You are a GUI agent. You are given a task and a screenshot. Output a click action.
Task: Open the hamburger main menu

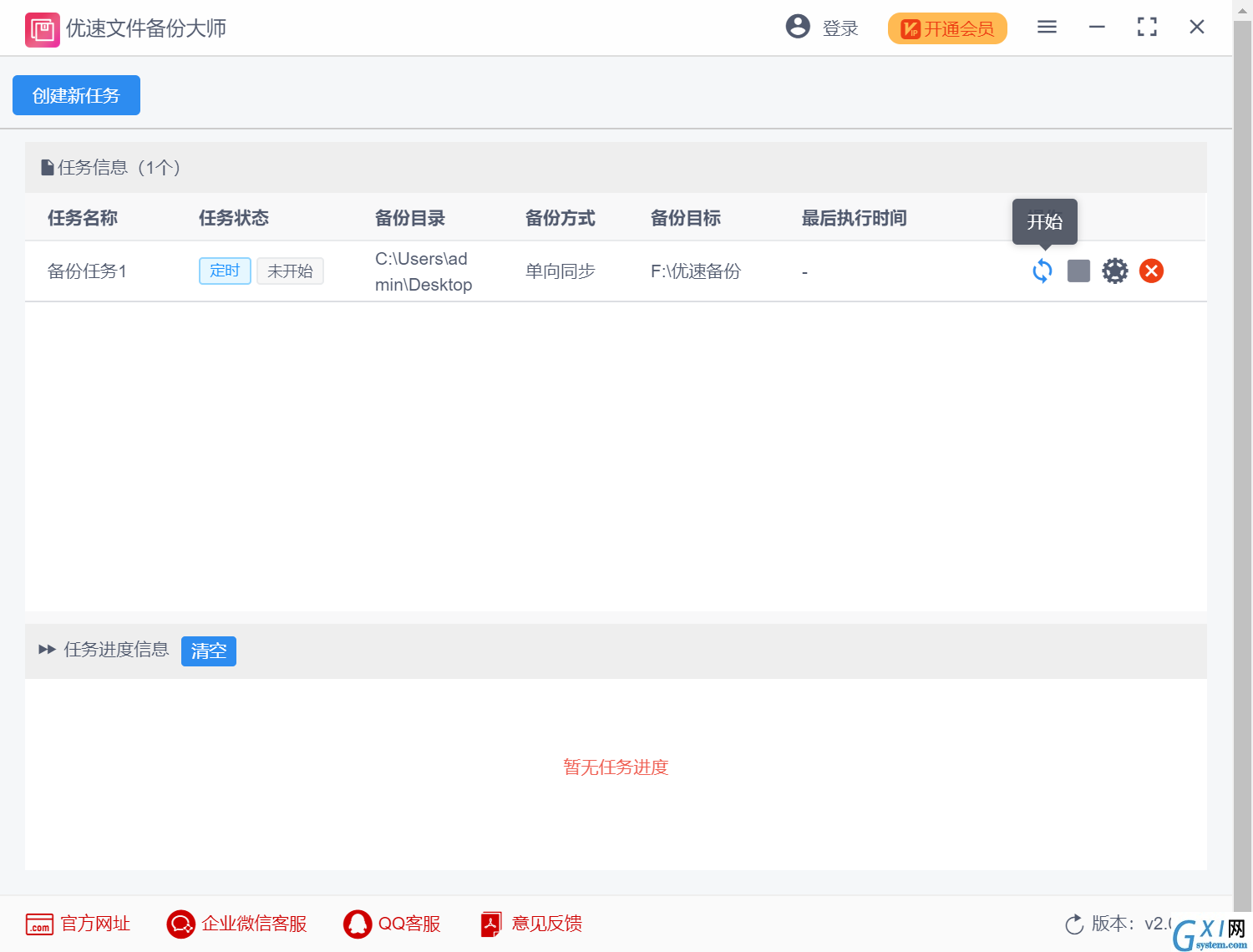coord(1047,27)
